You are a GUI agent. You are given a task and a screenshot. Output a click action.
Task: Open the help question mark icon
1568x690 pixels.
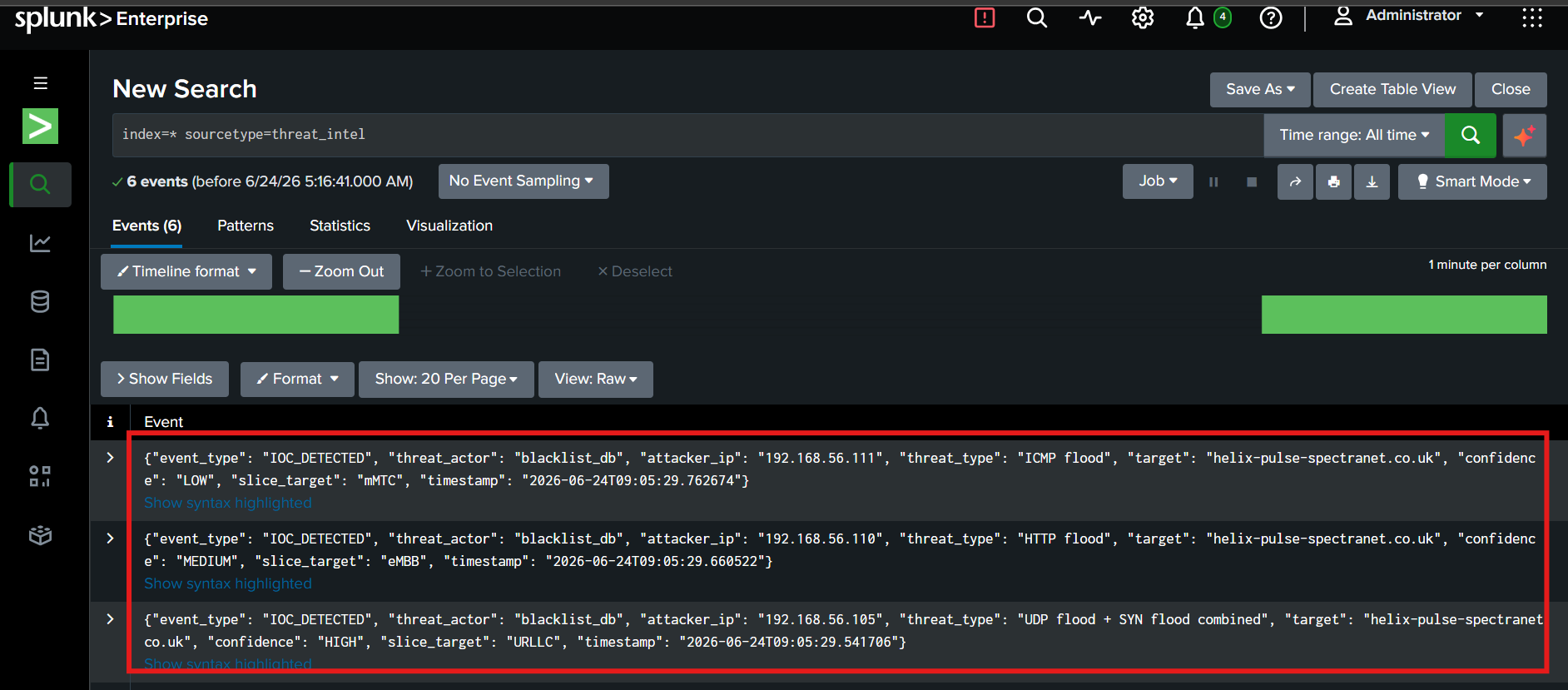point(1271,17)
